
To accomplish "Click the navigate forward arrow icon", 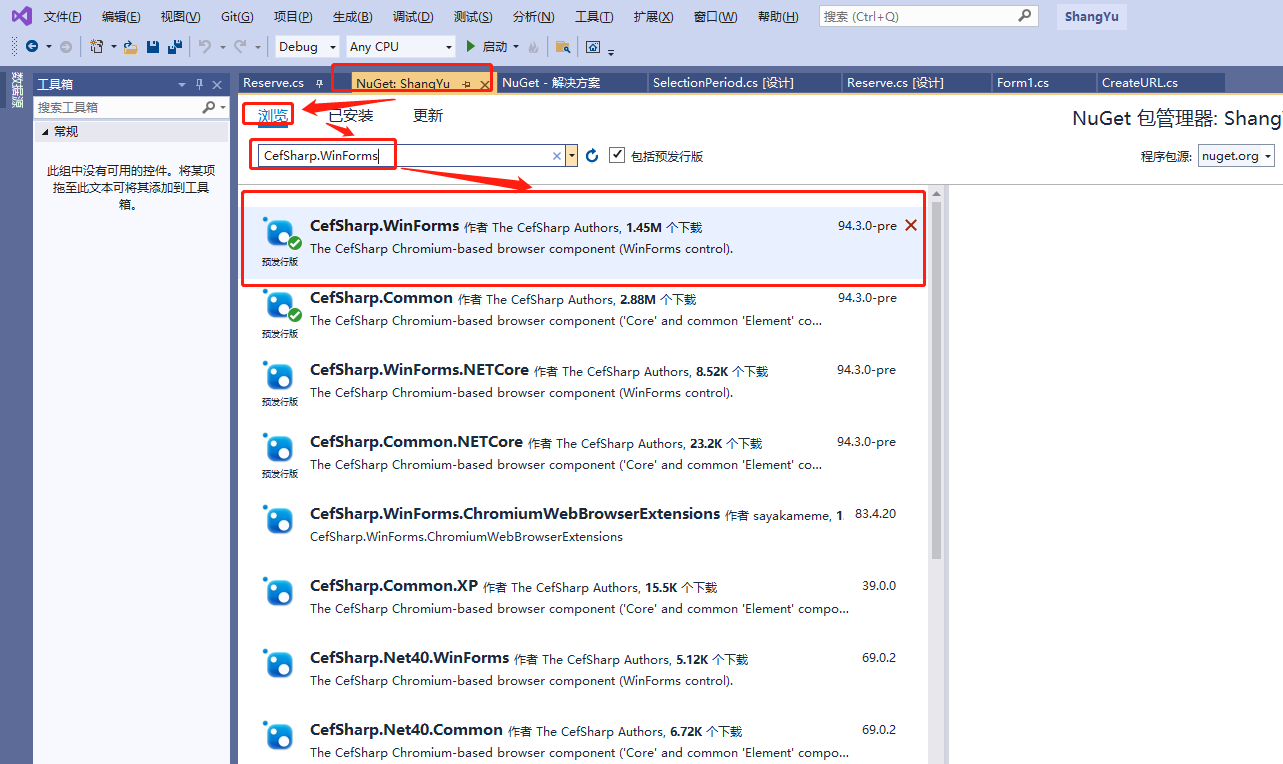I will point(66,47).
